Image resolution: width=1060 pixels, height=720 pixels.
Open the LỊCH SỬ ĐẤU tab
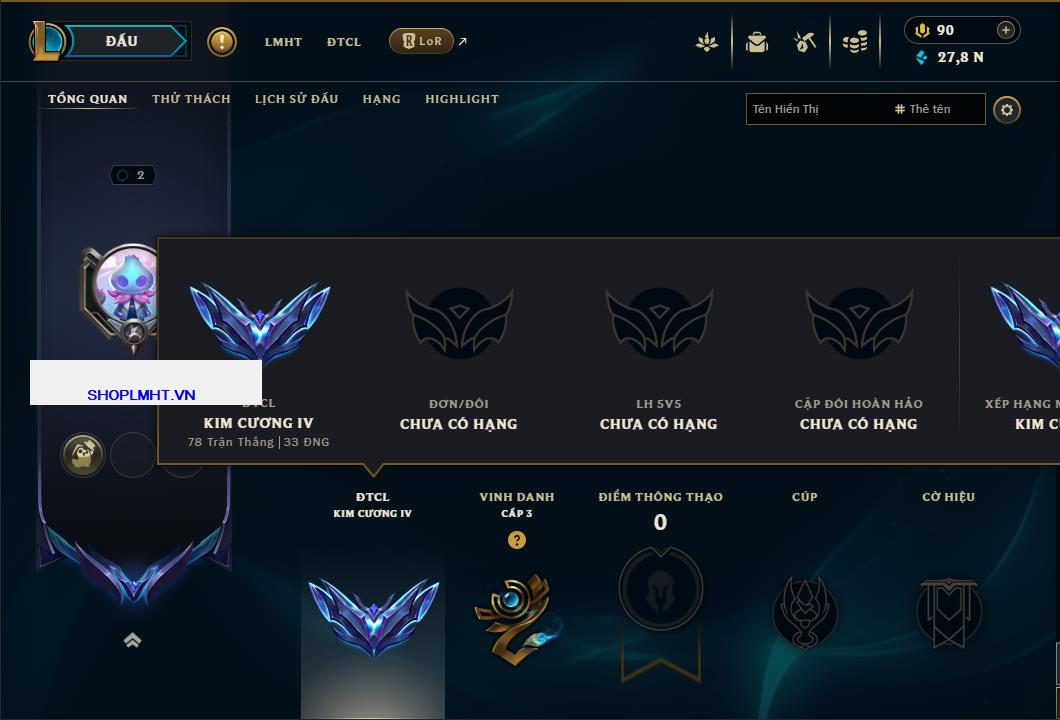pyautogui.click(x=296, y=99)
